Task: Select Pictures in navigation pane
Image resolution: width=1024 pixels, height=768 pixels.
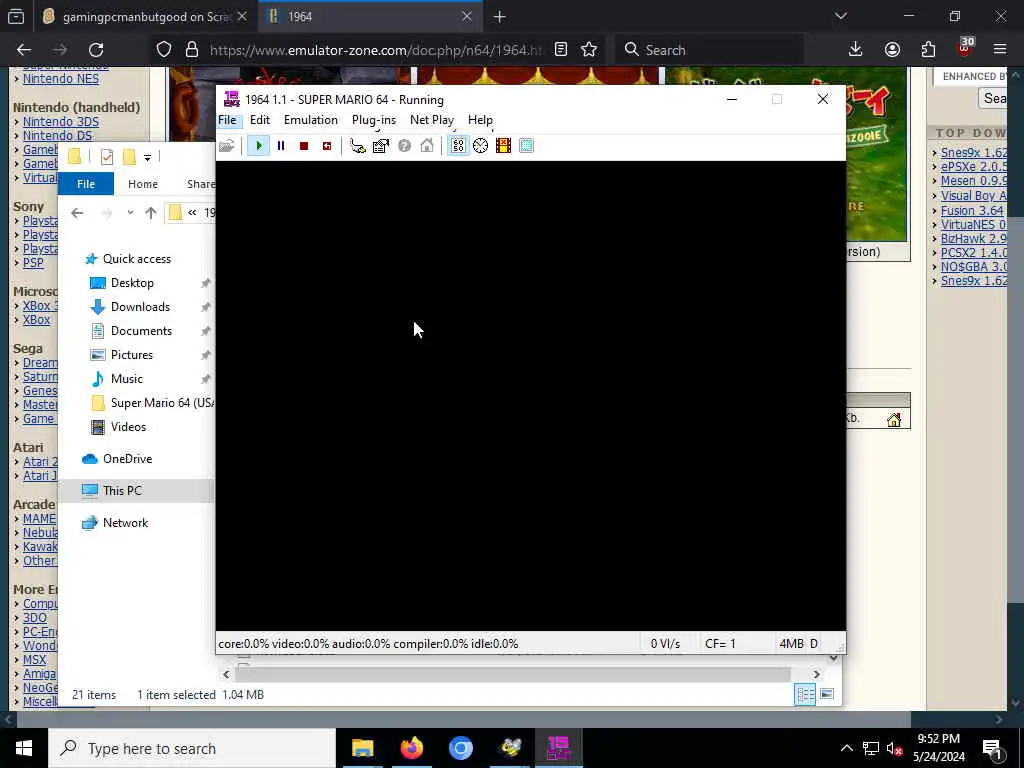Action: coord(131,355)
